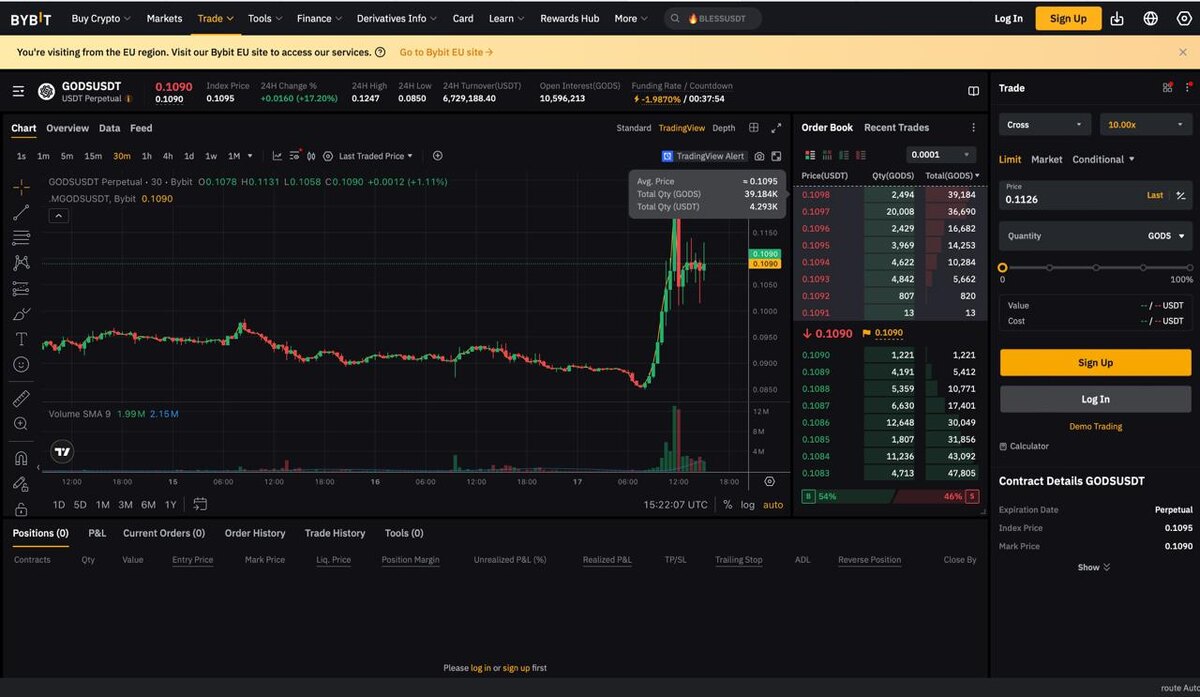This screenshot has width=1200, height=697.
Task: Switch chart to 15m interval
Action: (x=93, y=156)
